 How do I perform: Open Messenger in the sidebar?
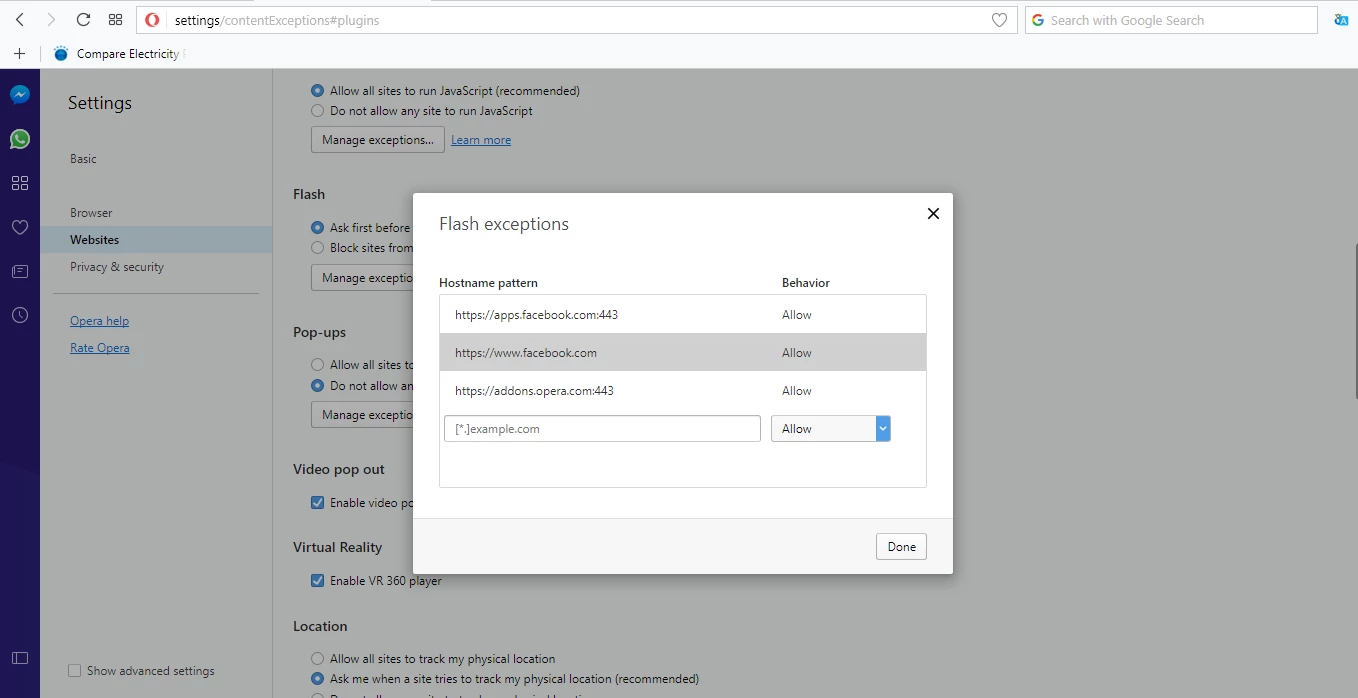click(20, 95)
